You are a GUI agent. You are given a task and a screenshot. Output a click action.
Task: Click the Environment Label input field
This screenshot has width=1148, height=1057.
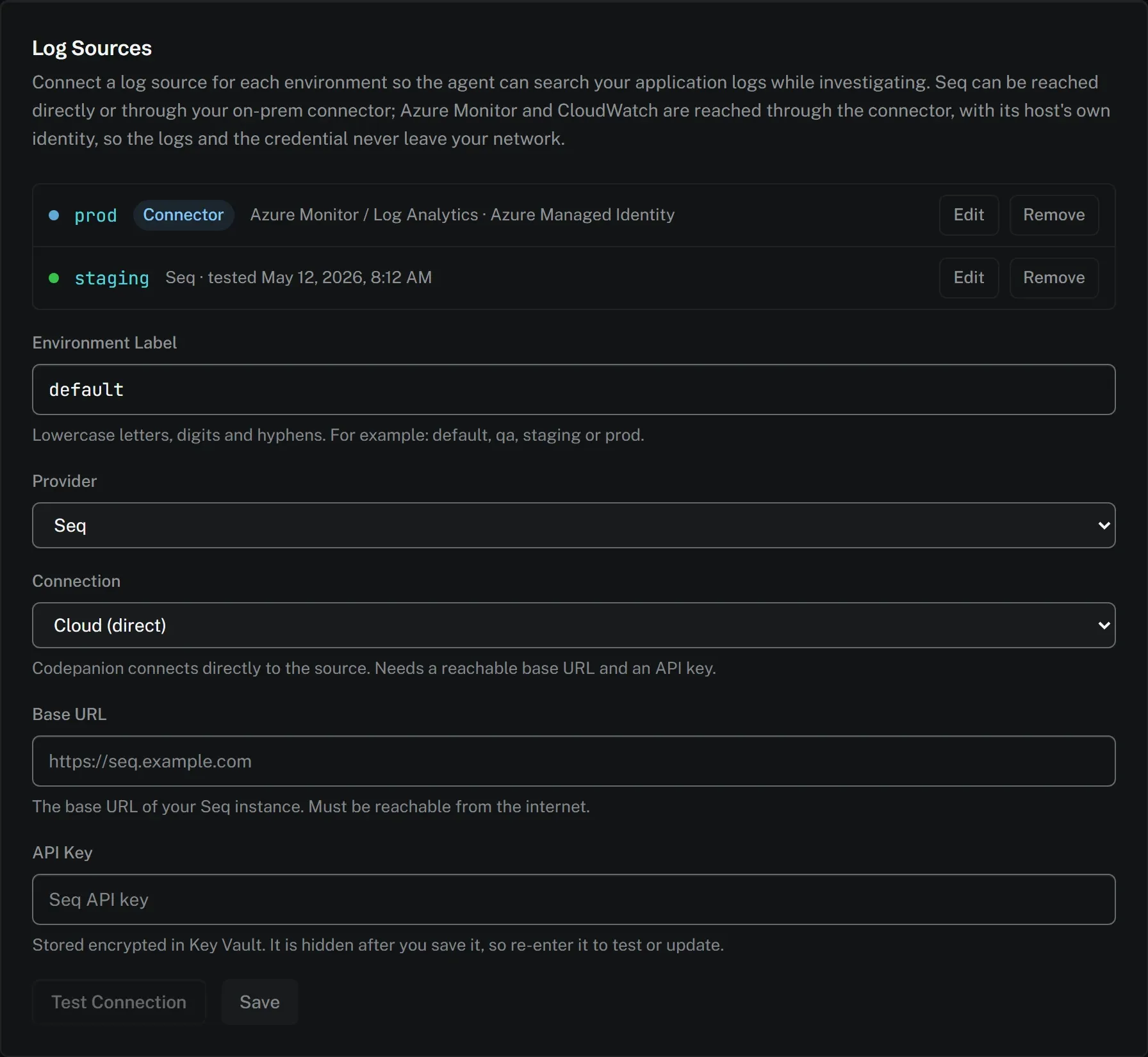[573, 389]
